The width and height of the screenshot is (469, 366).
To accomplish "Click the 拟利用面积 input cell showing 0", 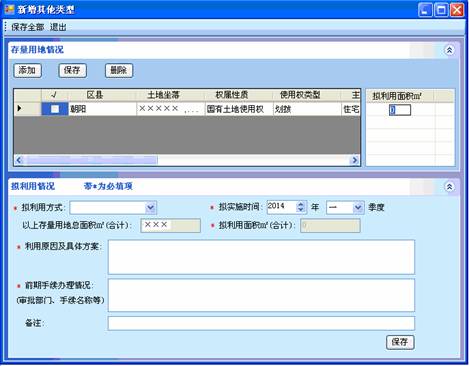I will (400, 110).
